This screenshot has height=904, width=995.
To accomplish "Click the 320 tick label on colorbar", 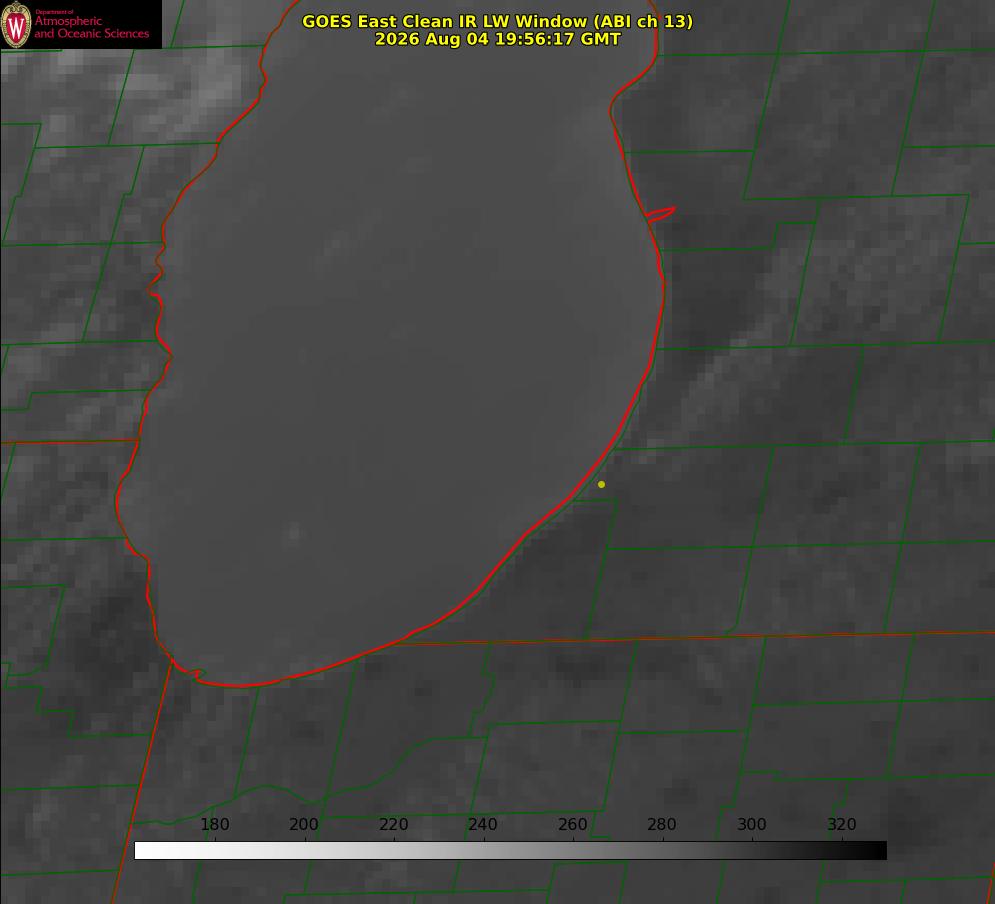I will pos(842,825).
